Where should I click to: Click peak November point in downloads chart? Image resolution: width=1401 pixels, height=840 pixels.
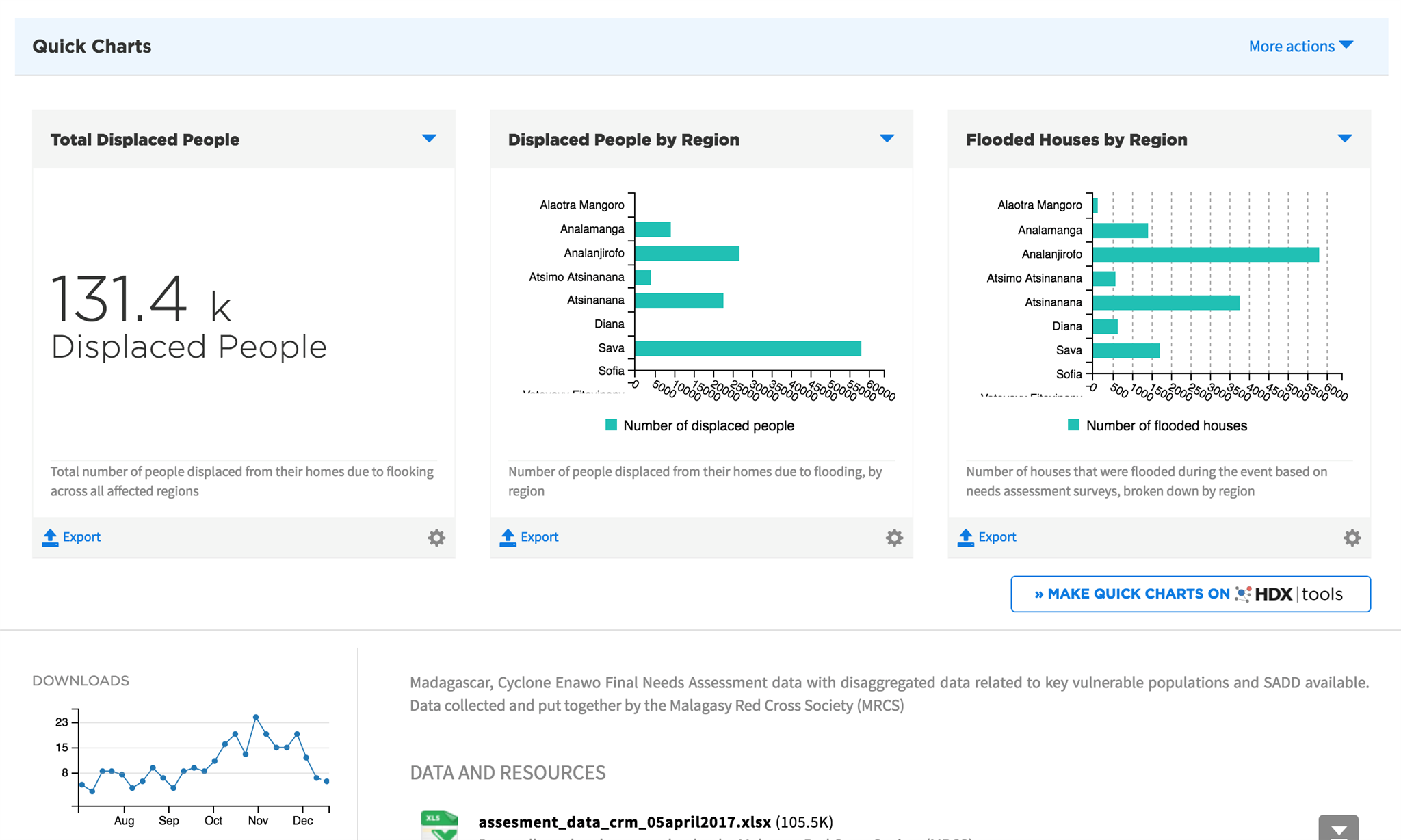[x=256, y=717]
